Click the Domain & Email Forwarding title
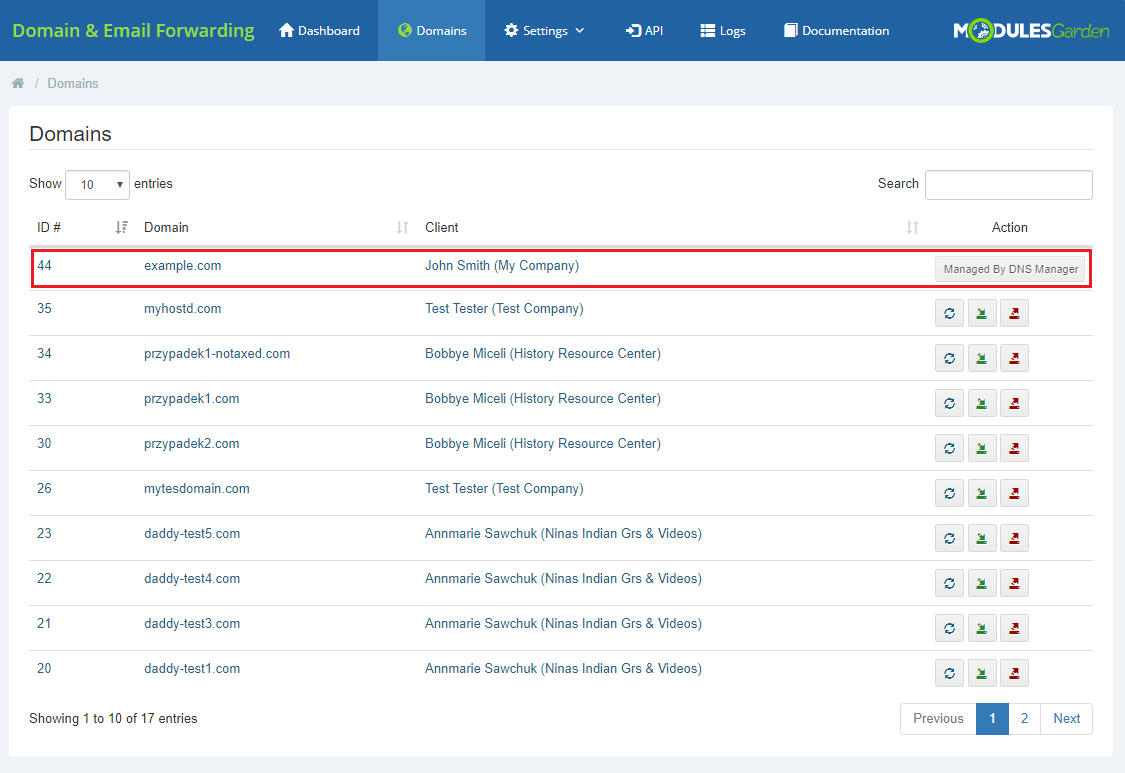Screen dimensions: 1125x773 coord(133,30)
